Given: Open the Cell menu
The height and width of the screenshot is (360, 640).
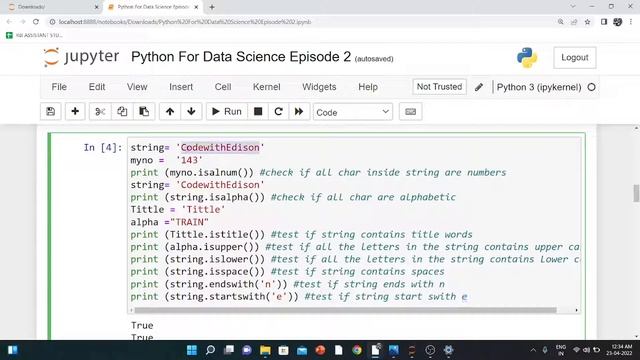Looking at the screenshot, I should [223, 87].
